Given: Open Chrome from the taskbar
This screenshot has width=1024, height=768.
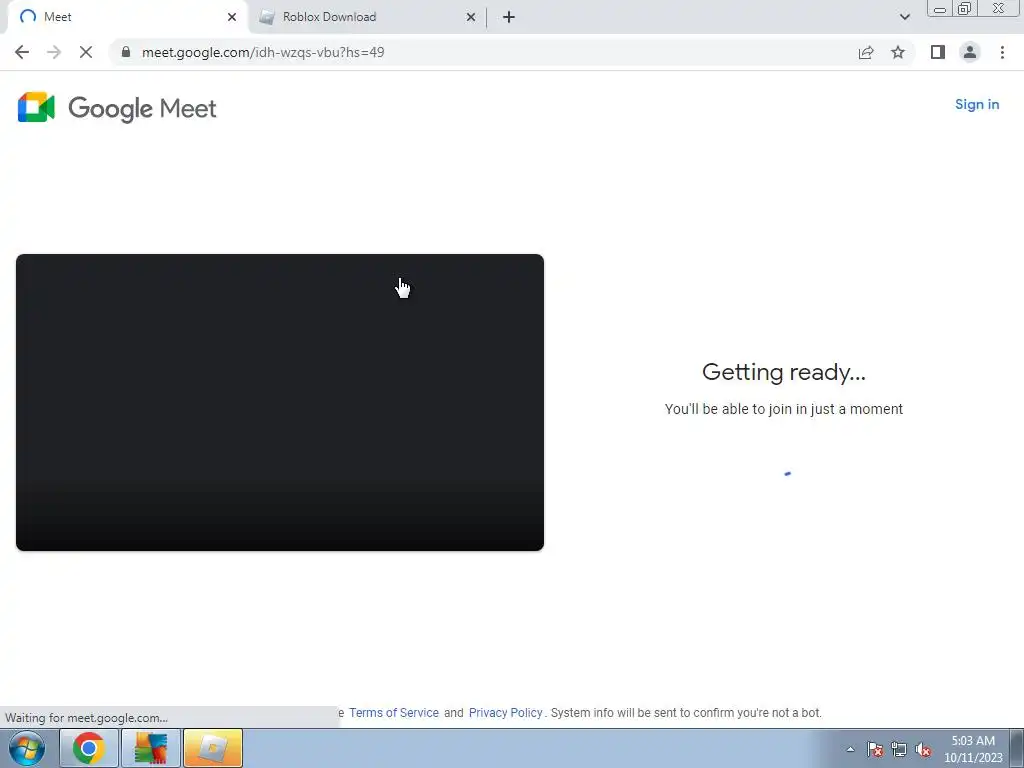Looking at the screenshot, I should pyautogui.click(x=89, y=748).
